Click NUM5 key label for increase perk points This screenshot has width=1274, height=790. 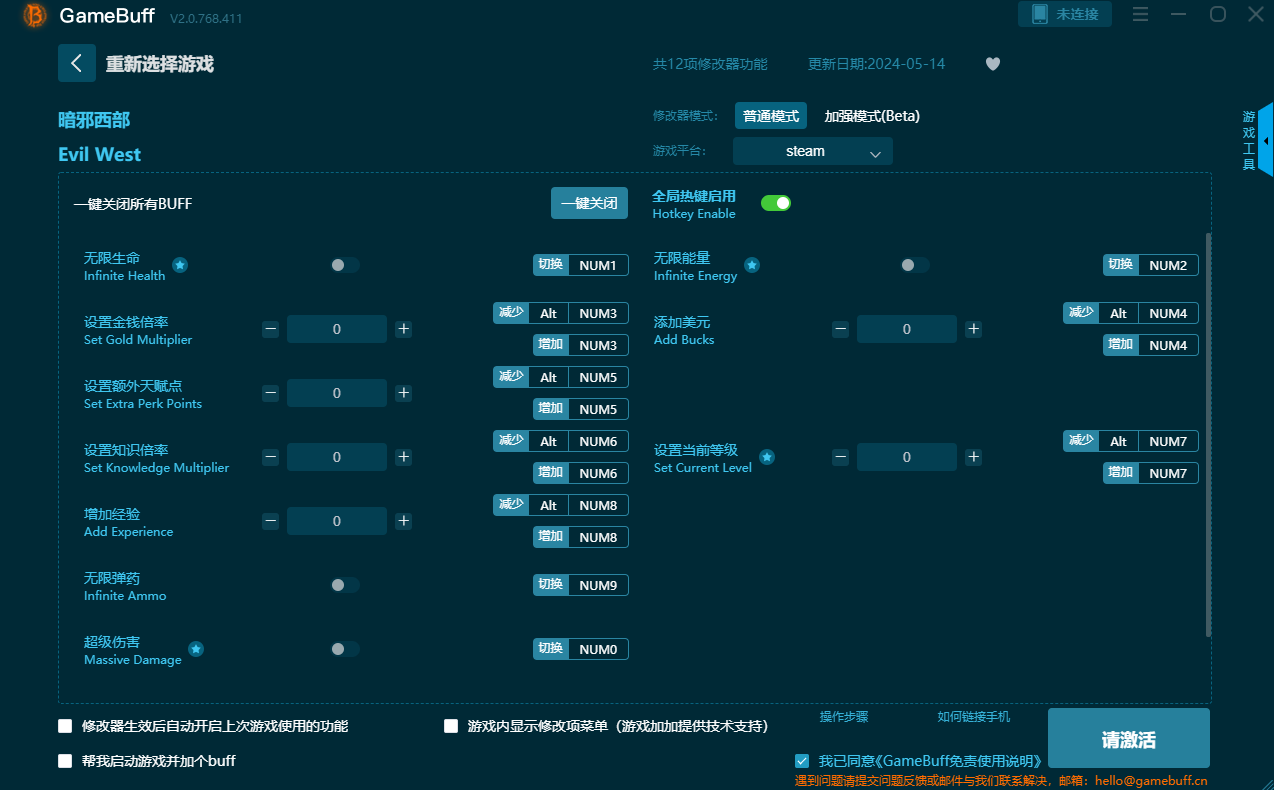(598, 409)
